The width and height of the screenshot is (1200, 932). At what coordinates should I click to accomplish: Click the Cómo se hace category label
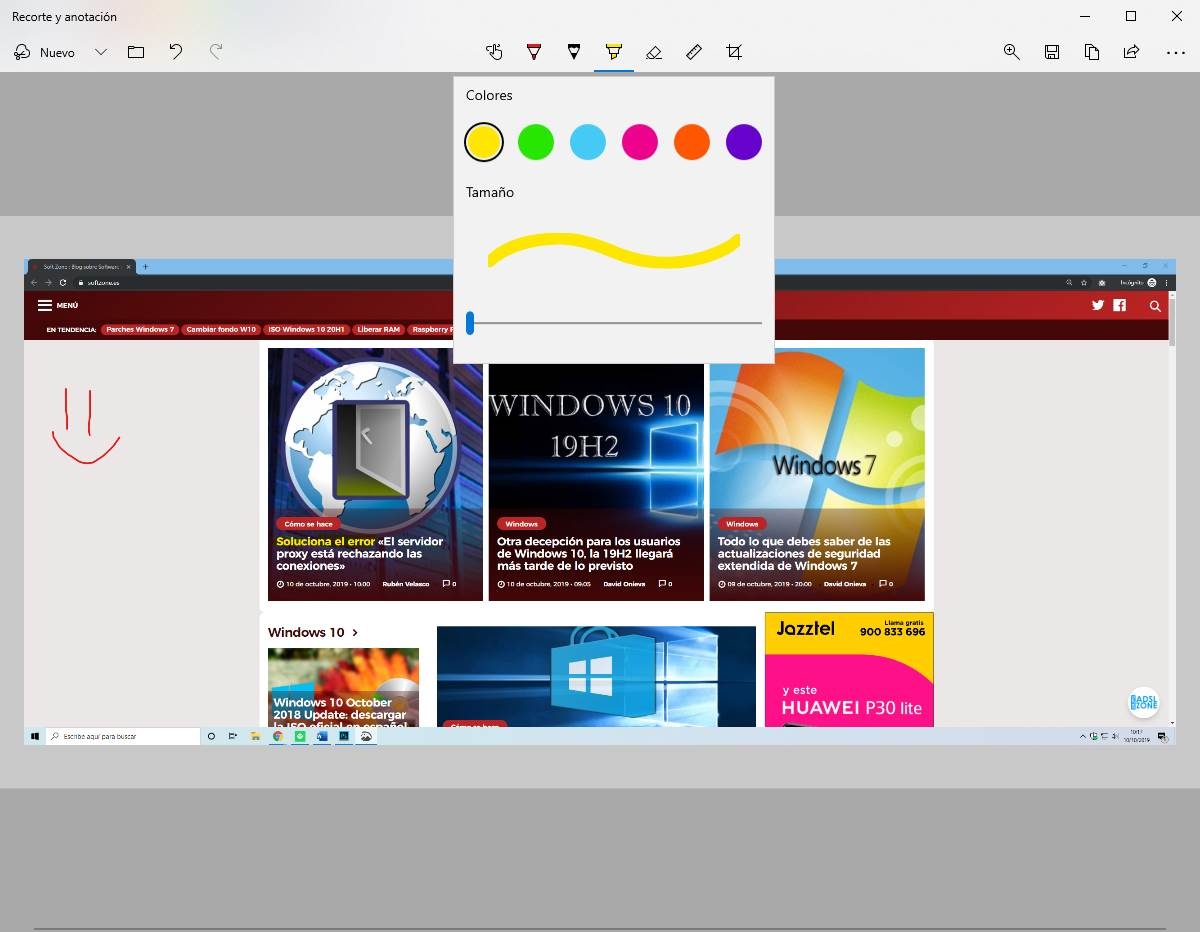(308, 523)
